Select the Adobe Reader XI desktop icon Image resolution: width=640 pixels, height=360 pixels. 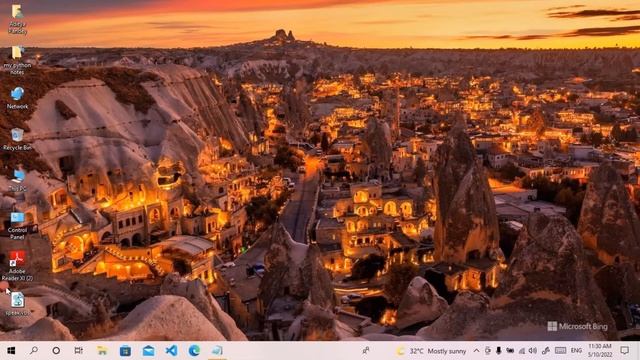pos(17,266)
